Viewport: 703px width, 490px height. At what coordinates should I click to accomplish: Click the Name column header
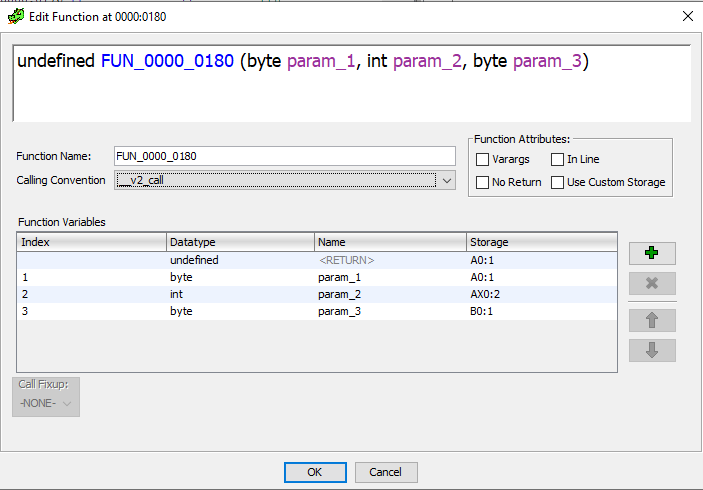(391, 242)
